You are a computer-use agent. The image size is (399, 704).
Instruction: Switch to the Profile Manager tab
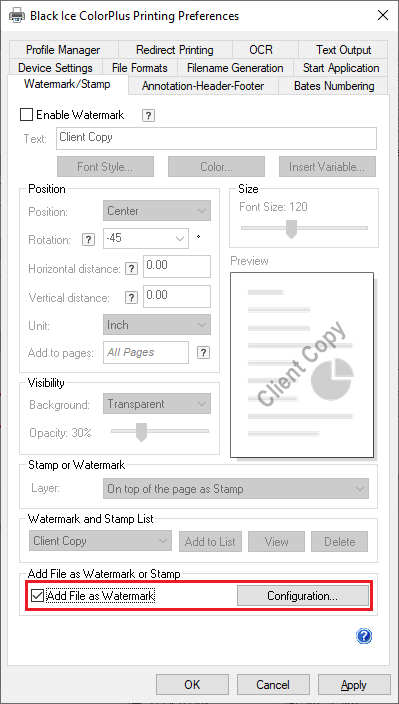tap(63, 49)
